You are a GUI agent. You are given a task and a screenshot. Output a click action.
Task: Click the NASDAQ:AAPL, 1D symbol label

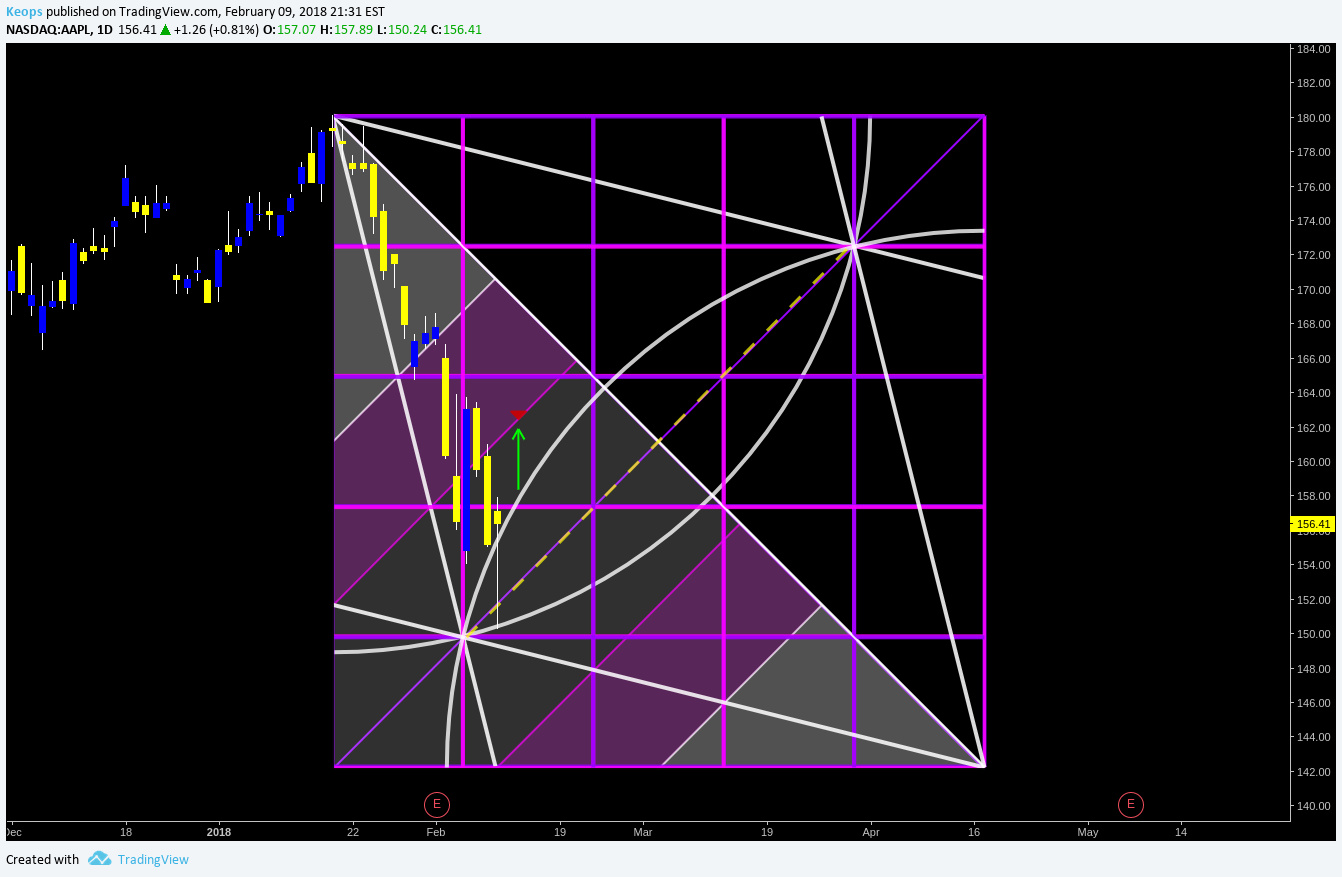(x=59, y=29)
